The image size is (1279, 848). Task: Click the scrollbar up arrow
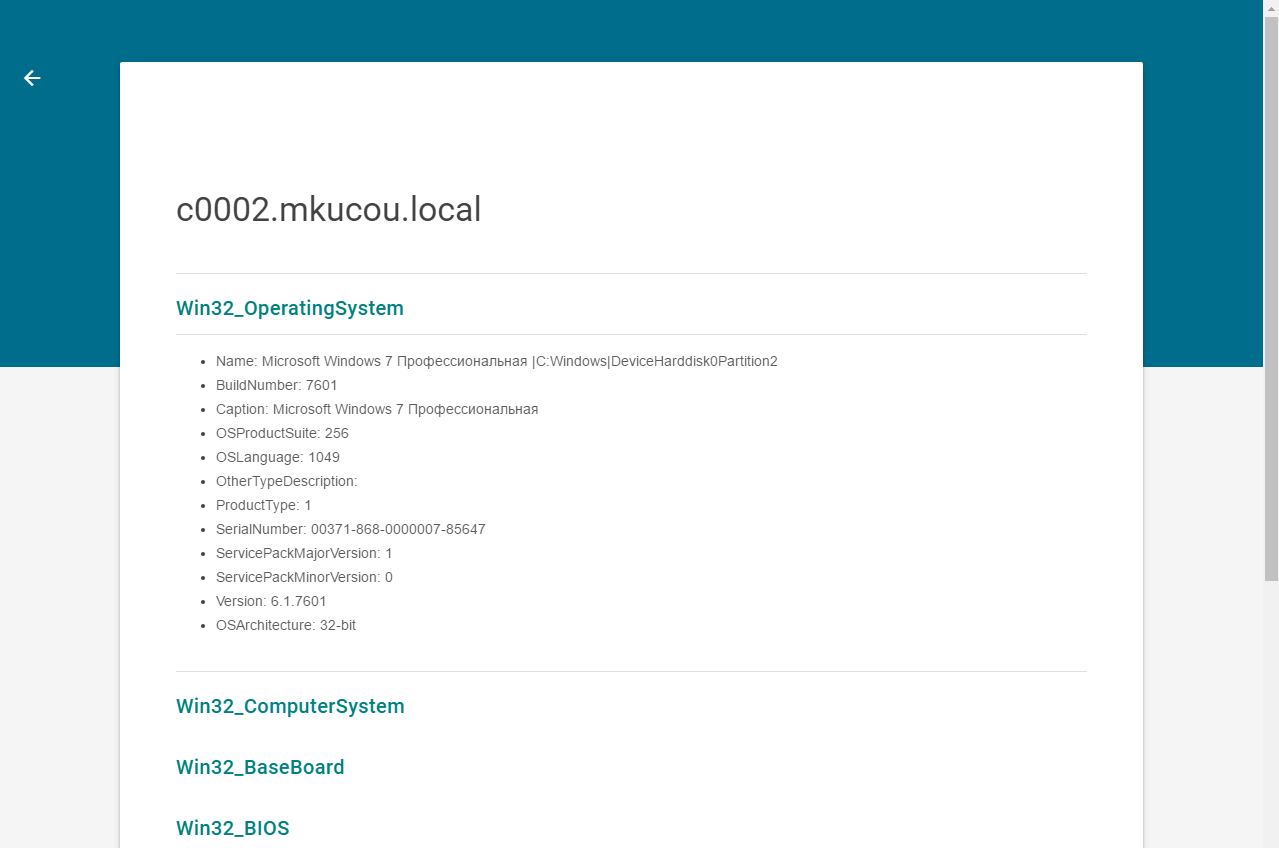1271,8
